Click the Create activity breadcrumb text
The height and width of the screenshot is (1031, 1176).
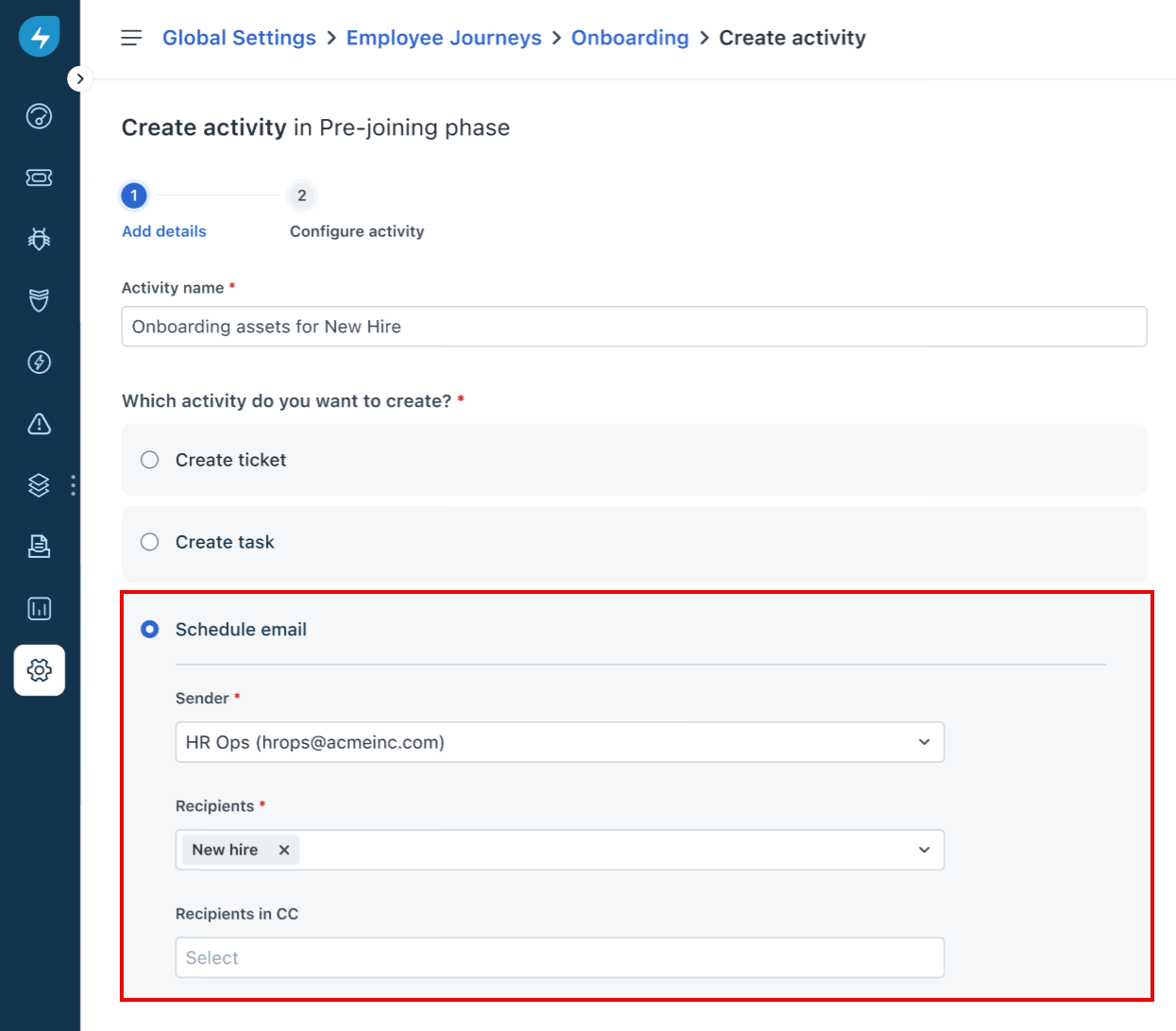point(792,38)
